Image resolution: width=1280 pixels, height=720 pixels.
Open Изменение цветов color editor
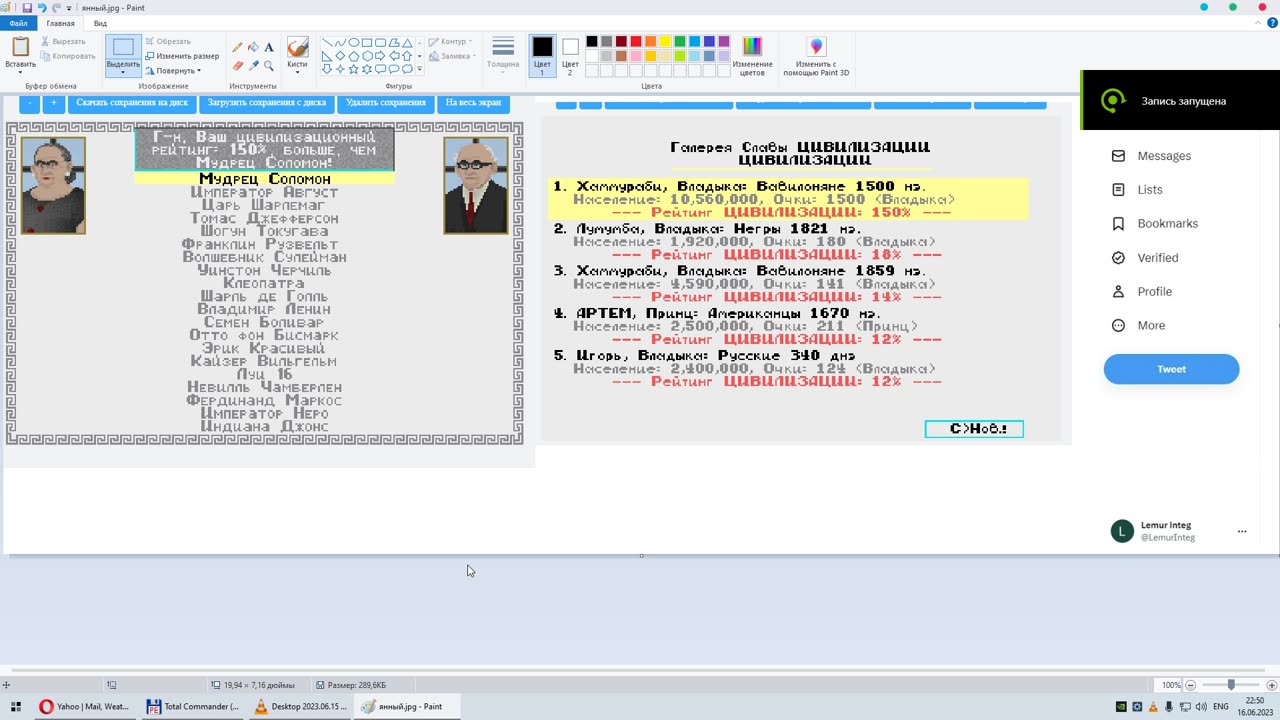(x=752, y=55)
